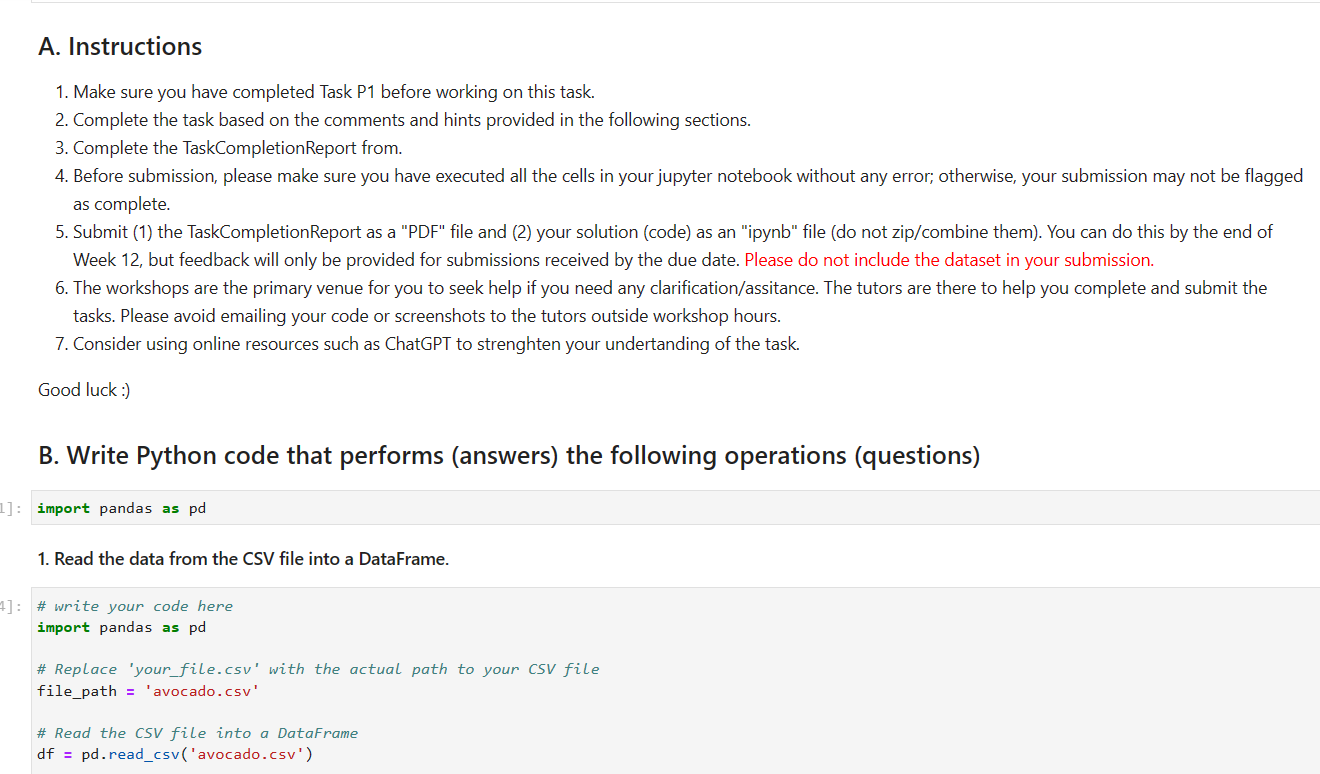Click the execution prompt beside "# write your code here"
Image resolution: width=1320 pixels, height=774 pixels.
click(8, 606)
